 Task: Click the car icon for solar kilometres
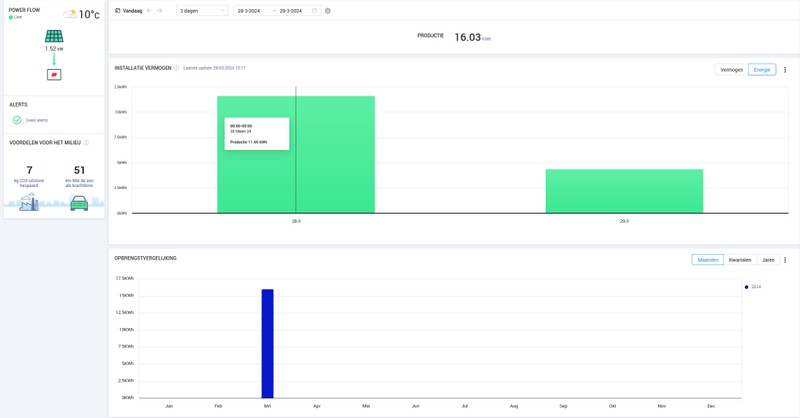coord(79,203)
